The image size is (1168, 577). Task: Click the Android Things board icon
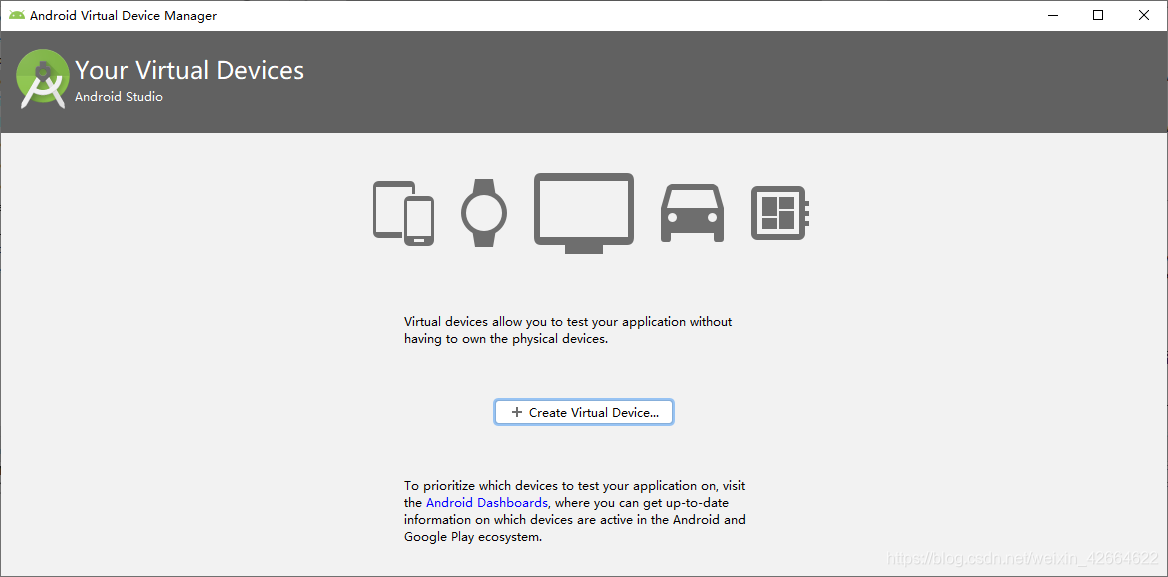(x=779, y=213)
